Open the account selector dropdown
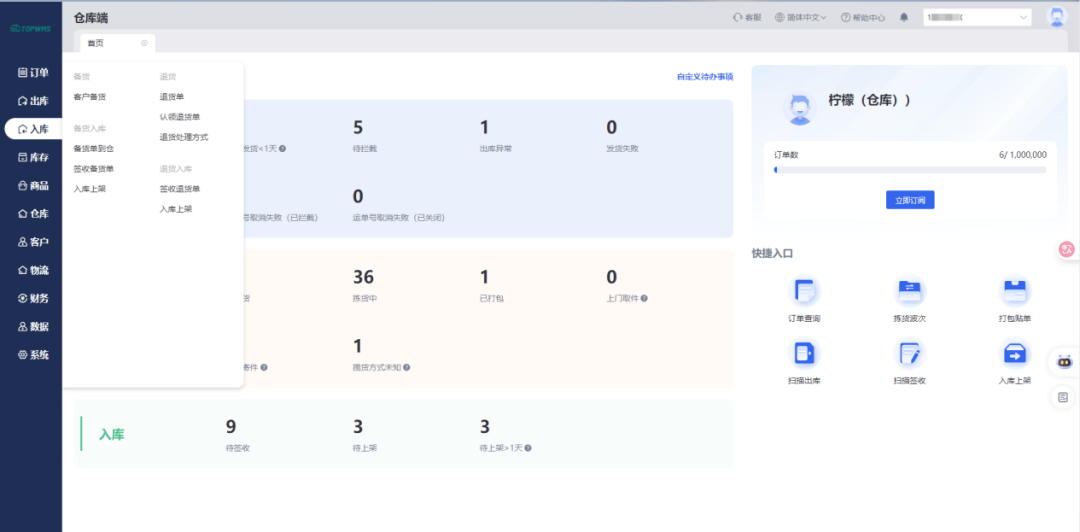This screenshot has width=1080, height=532. [977, 17]
